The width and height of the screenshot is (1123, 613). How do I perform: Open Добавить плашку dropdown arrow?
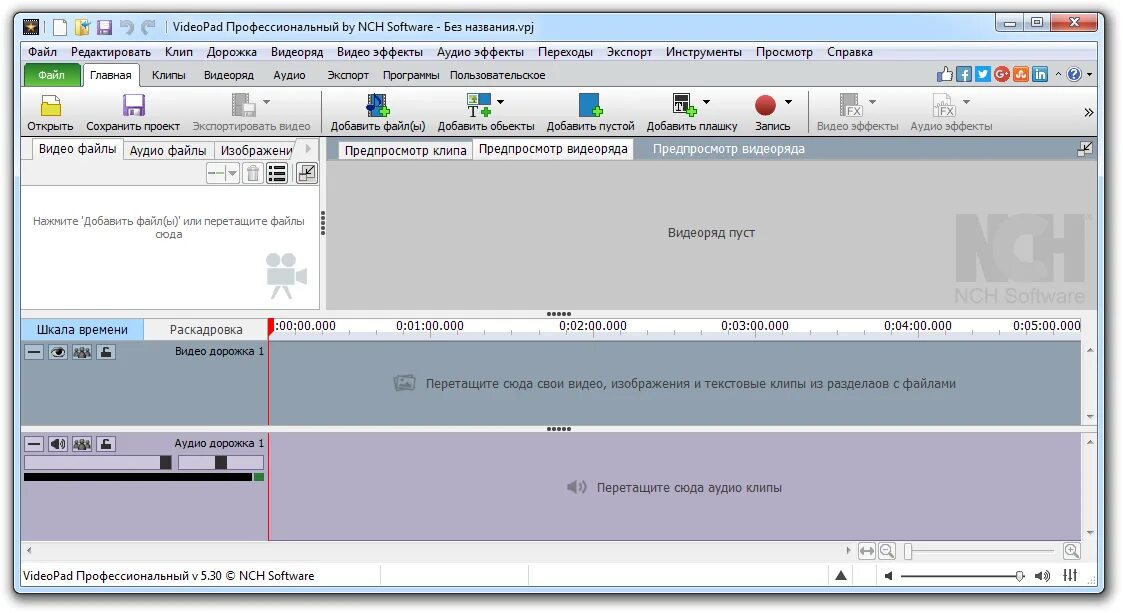[706, 102]
